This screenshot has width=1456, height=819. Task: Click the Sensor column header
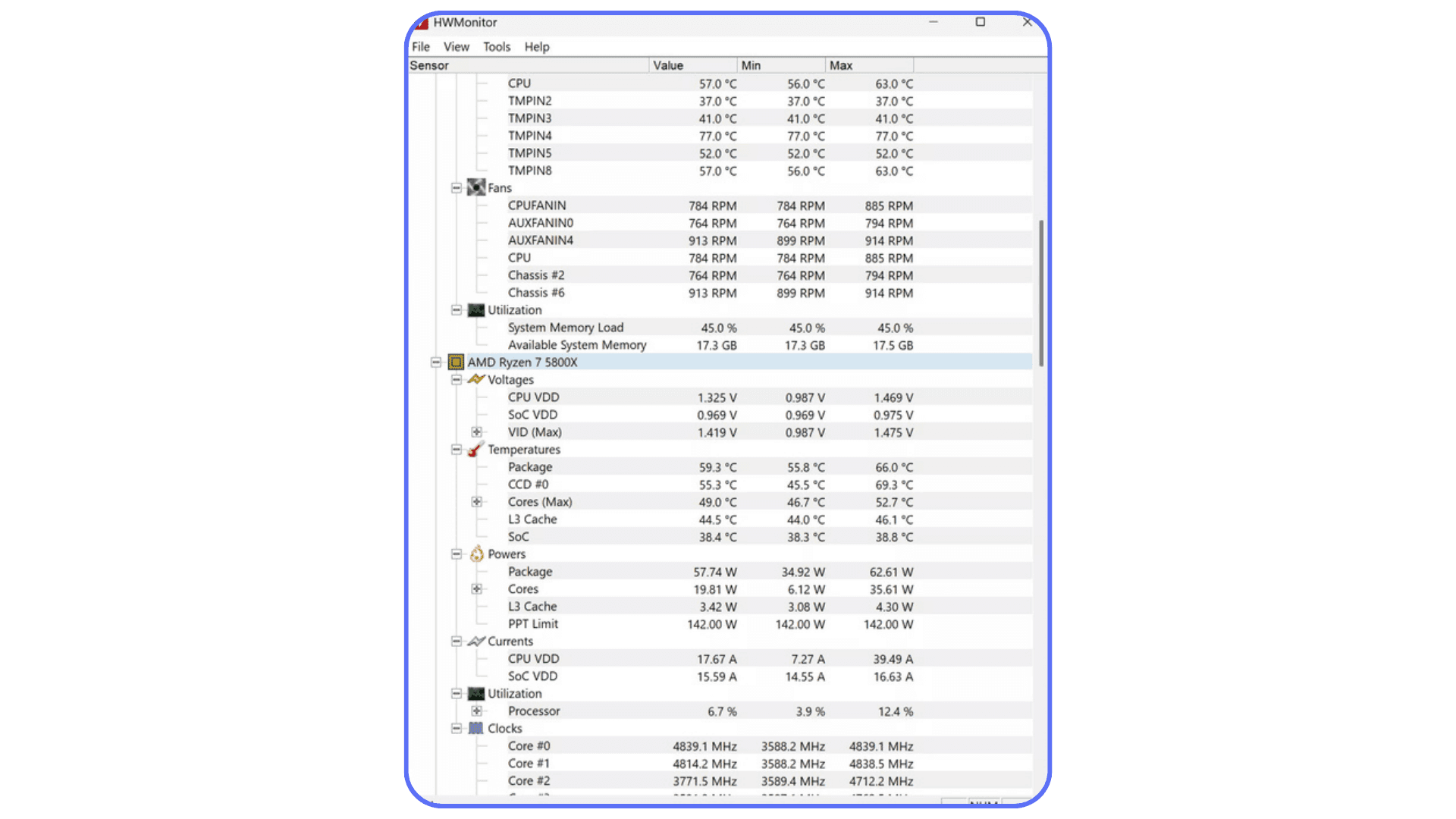[x=529, y=65]
